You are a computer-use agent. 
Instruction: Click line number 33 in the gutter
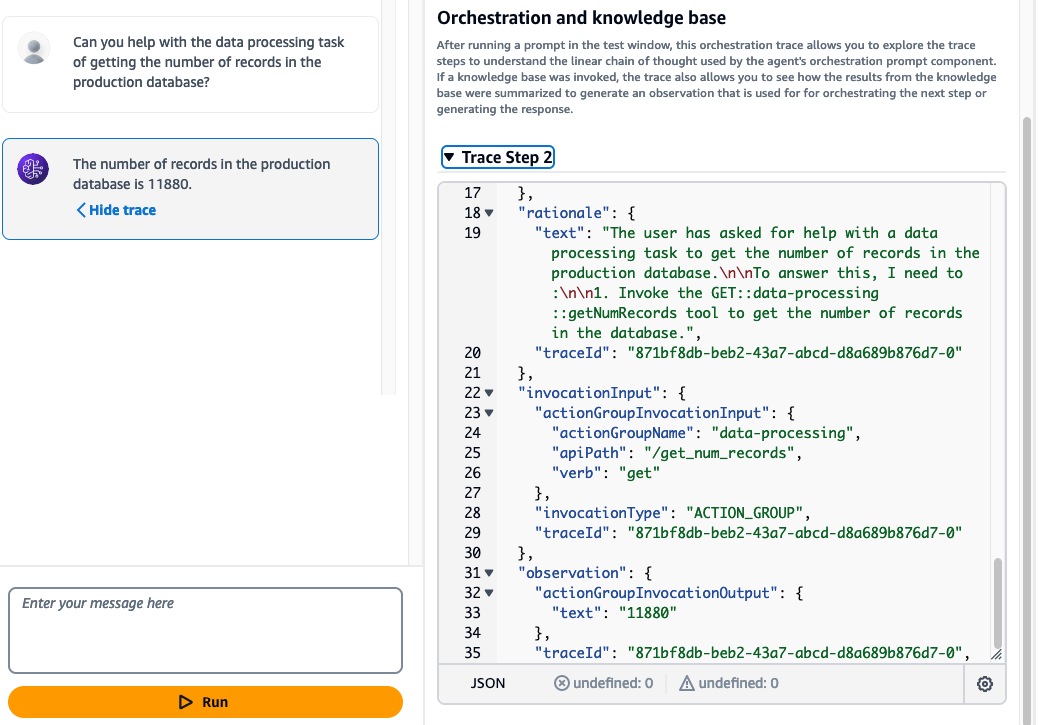472,613
